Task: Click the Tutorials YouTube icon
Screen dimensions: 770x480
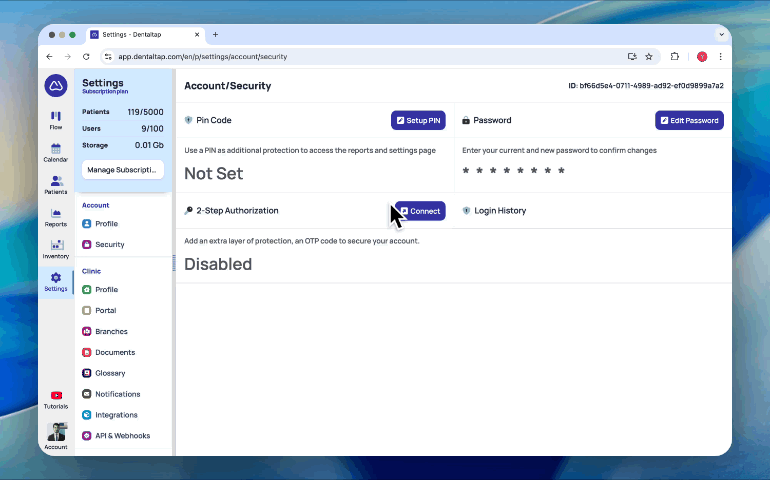Action: 56,399
